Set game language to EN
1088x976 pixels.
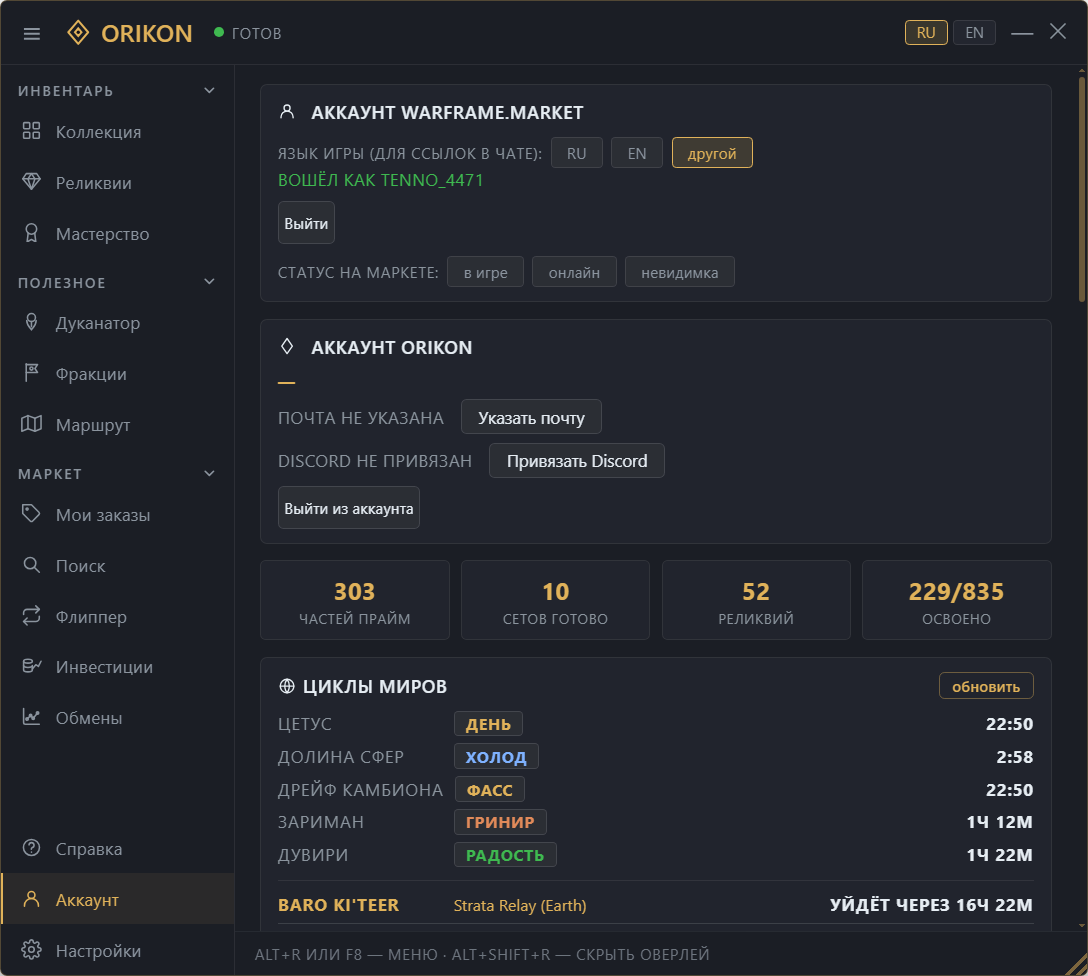[636, 153]
